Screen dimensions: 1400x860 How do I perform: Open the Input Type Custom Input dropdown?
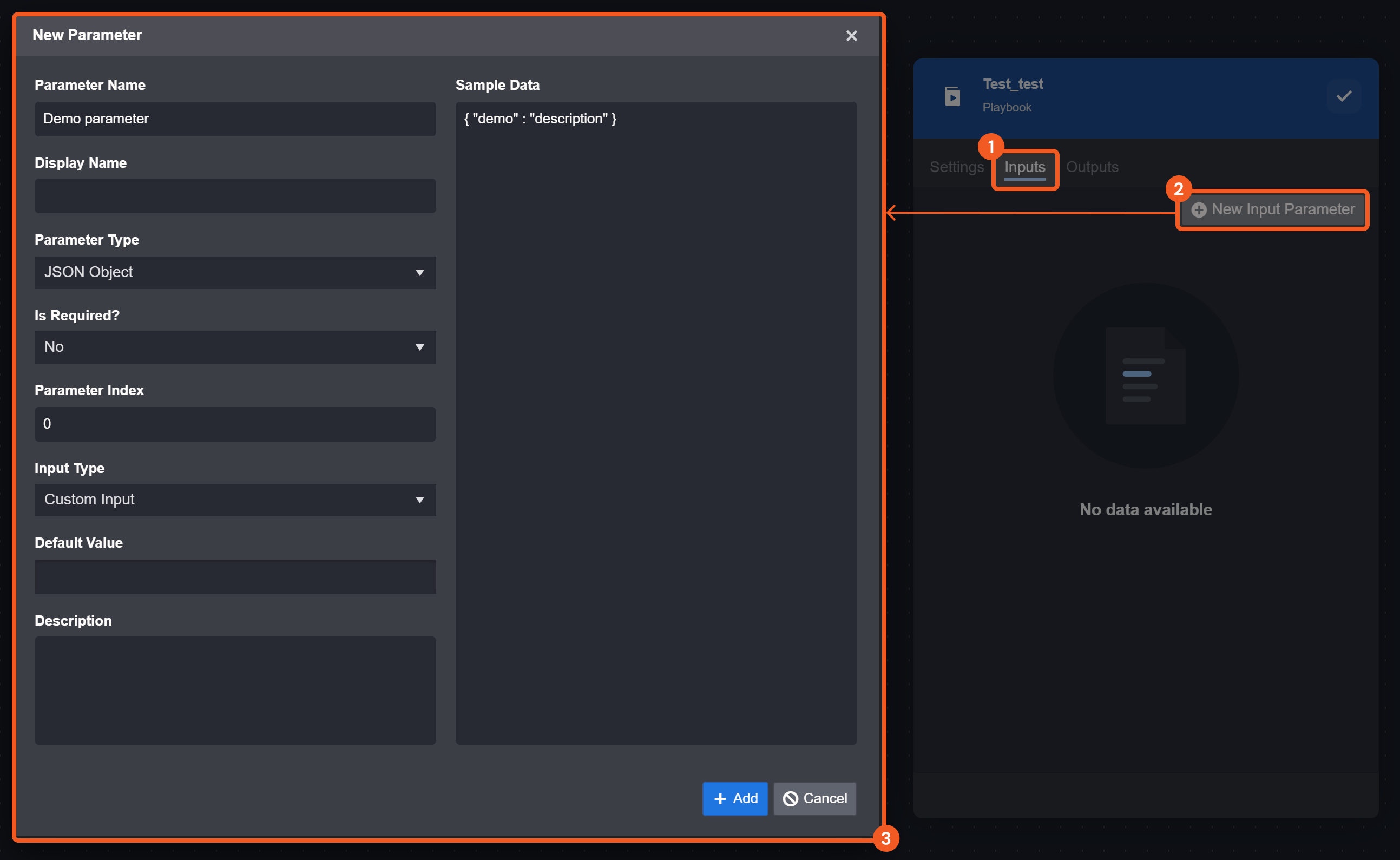[235, 500]
